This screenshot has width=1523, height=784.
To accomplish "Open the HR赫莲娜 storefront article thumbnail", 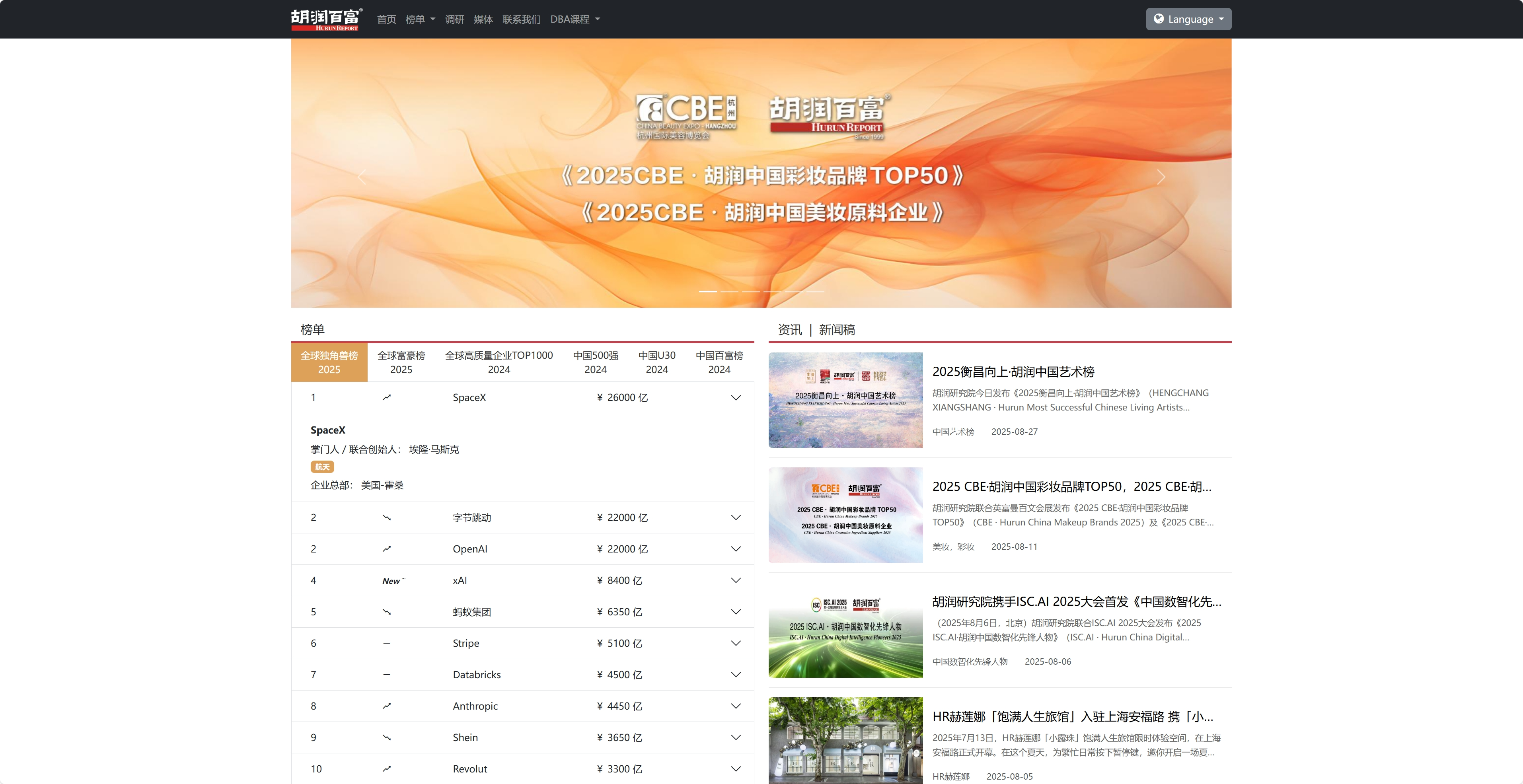I will [845, 741].
